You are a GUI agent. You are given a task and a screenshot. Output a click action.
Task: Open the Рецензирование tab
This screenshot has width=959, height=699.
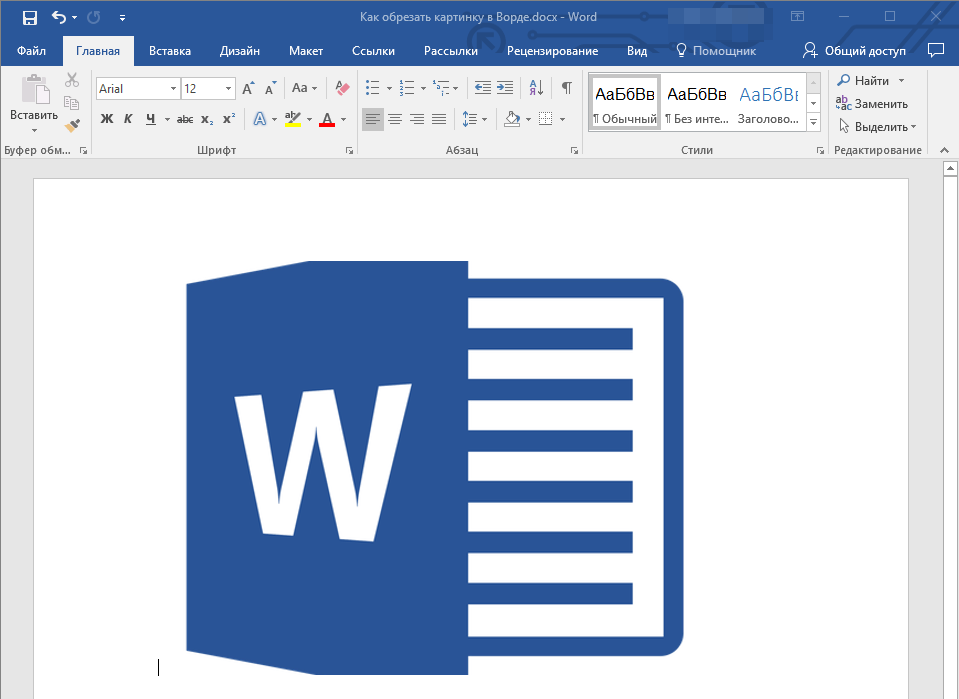[552, 51]
